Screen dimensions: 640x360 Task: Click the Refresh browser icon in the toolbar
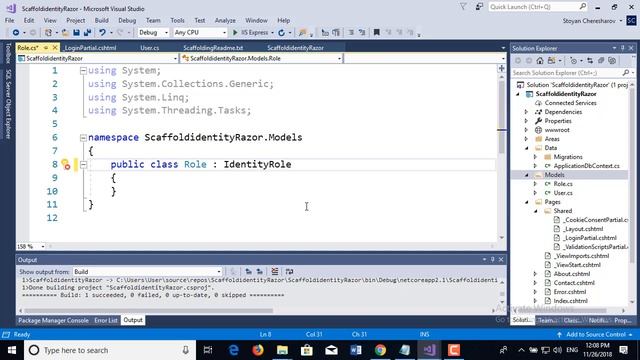(x=281, y=32)
